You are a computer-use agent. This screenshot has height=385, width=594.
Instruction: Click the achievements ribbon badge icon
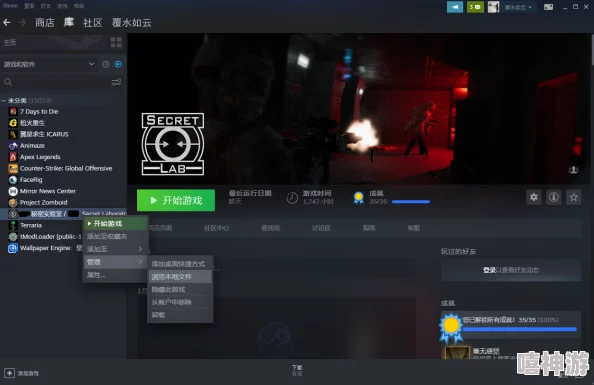pos(358,198)
